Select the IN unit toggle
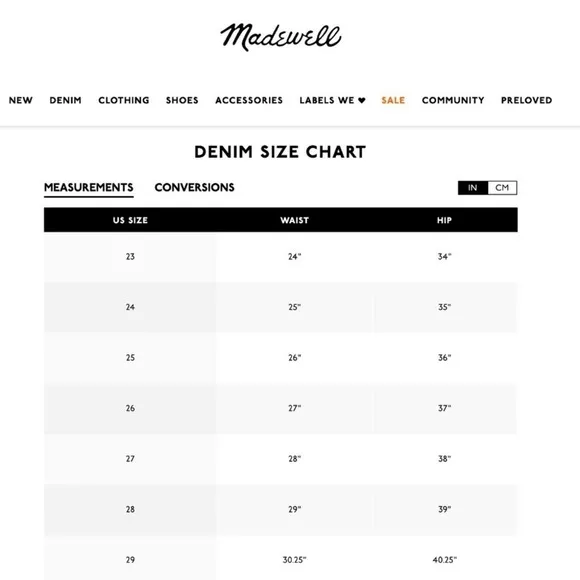The width and height of the screenshot is (580, 580). [473, 188]
